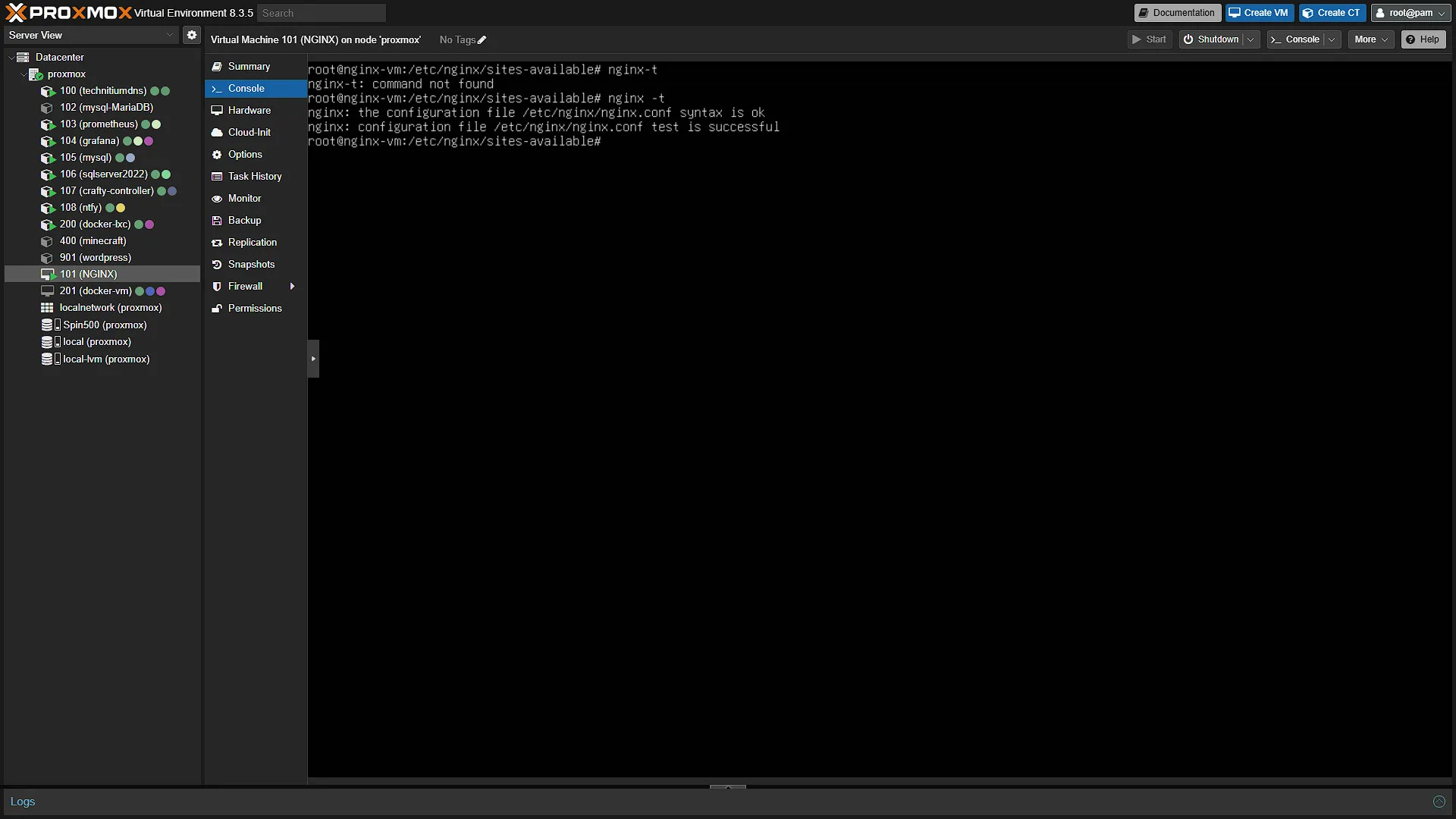This screenshot has width=1456, height=819.
Task: Click the Create CT button
Action: [1332, 13]
